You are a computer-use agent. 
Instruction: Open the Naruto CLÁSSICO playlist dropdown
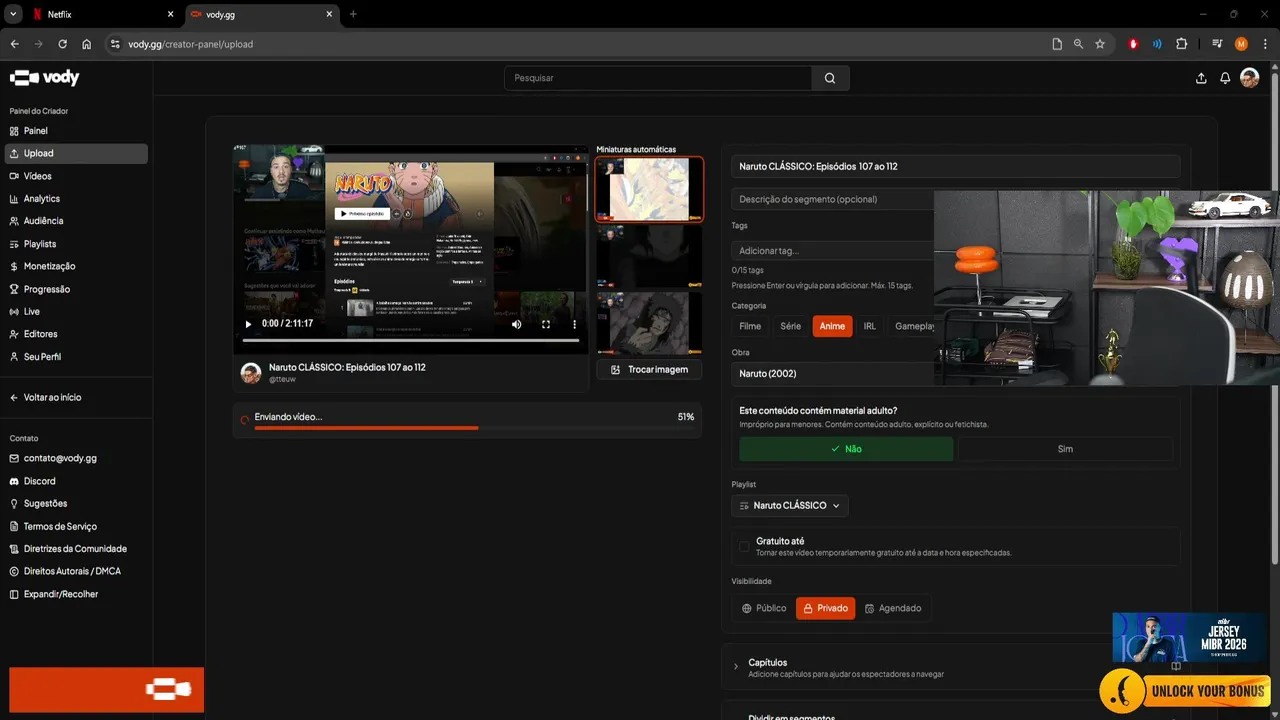click(x=790, y=505)
